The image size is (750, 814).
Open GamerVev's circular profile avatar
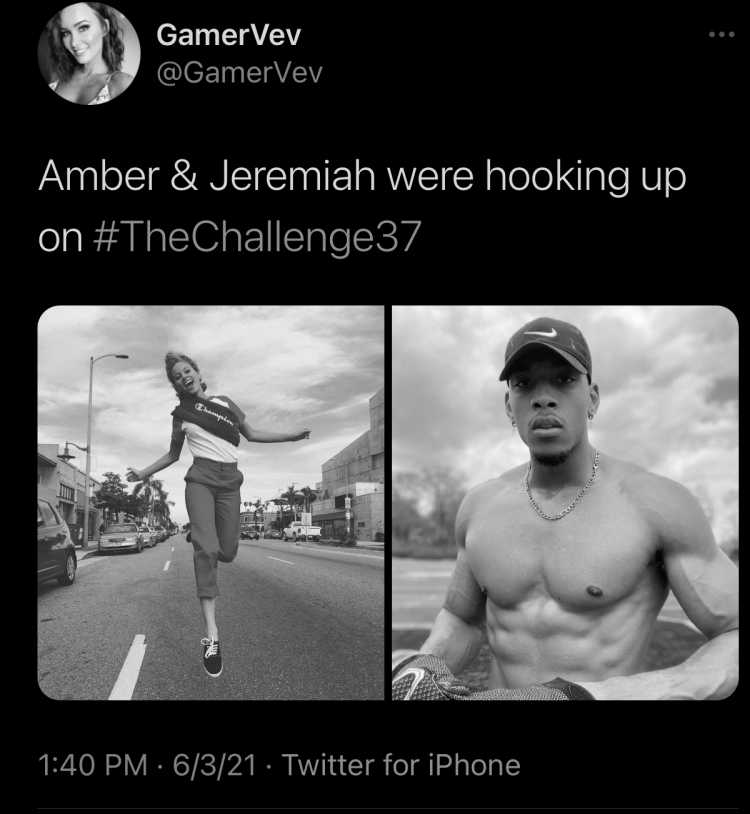tap(89, 53)
